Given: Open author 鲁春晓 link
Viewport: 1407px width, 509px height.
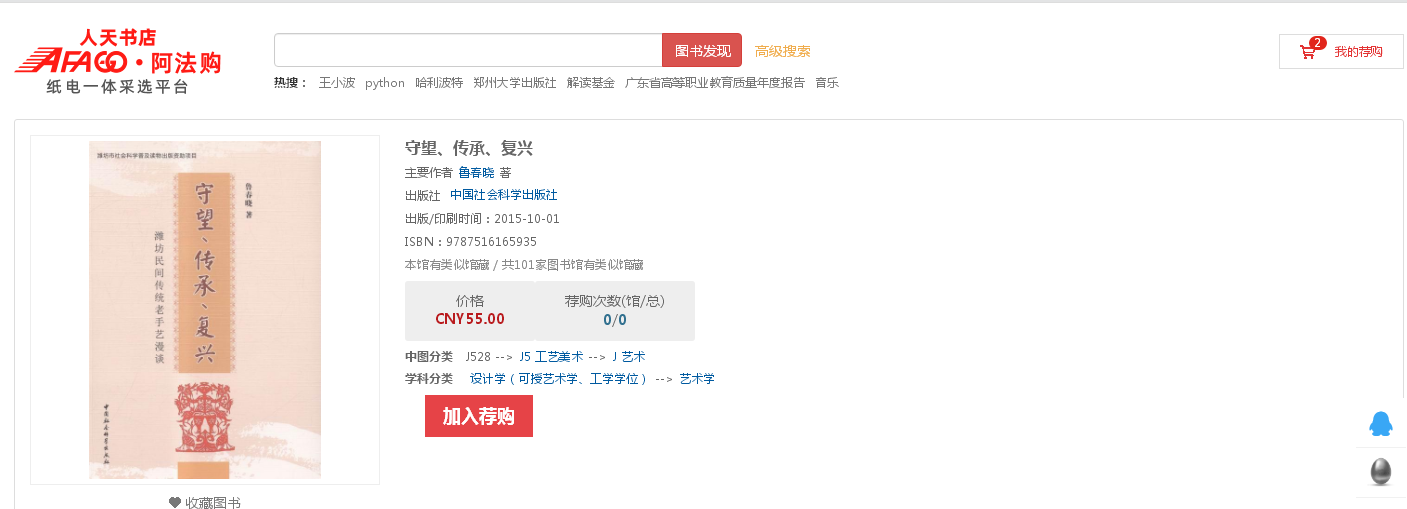Looking at the screenshot, I should pyautogui.click(x=476, y=172).
